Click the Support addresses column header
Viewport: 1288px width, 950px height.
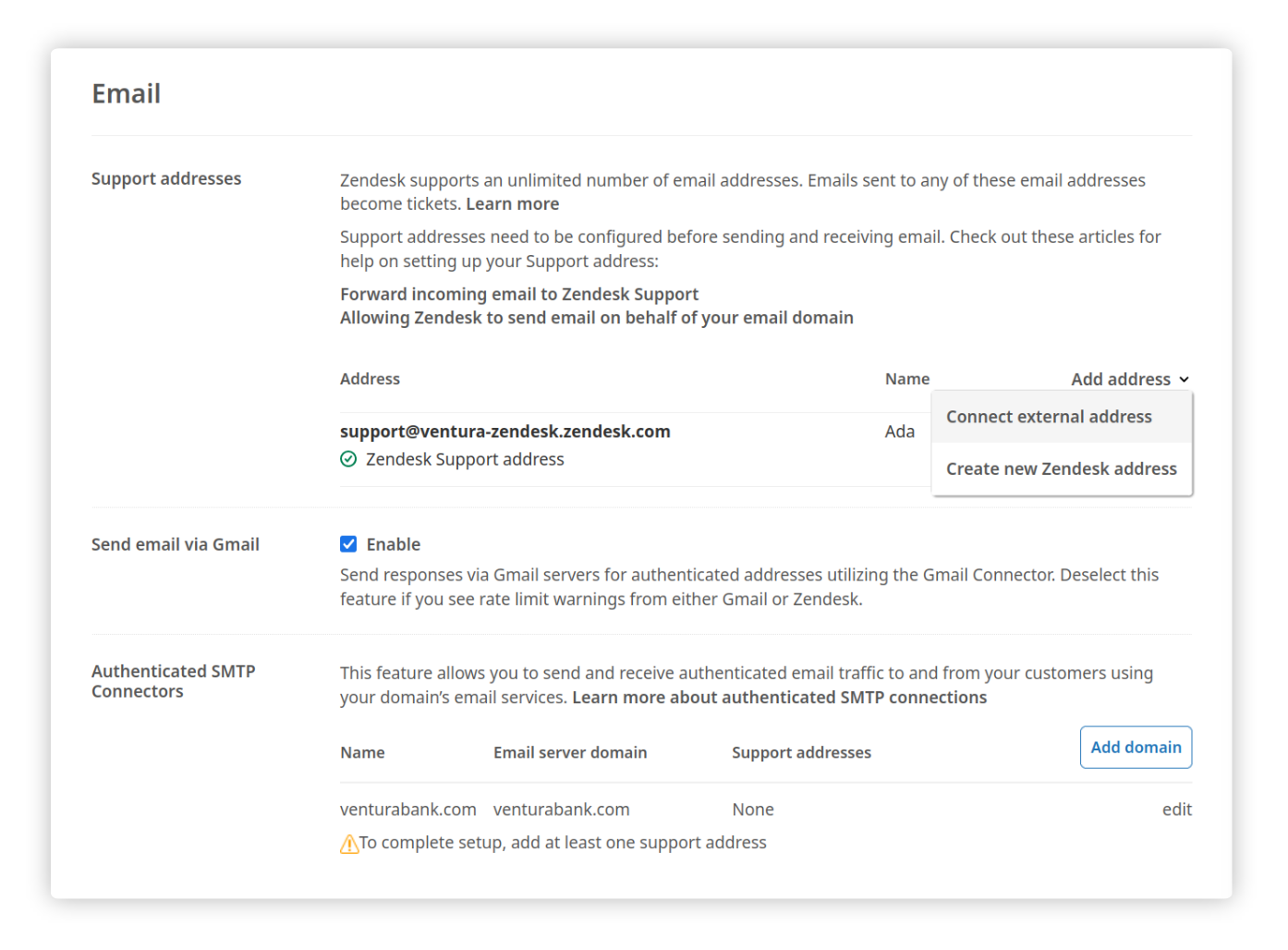(801, 752)
